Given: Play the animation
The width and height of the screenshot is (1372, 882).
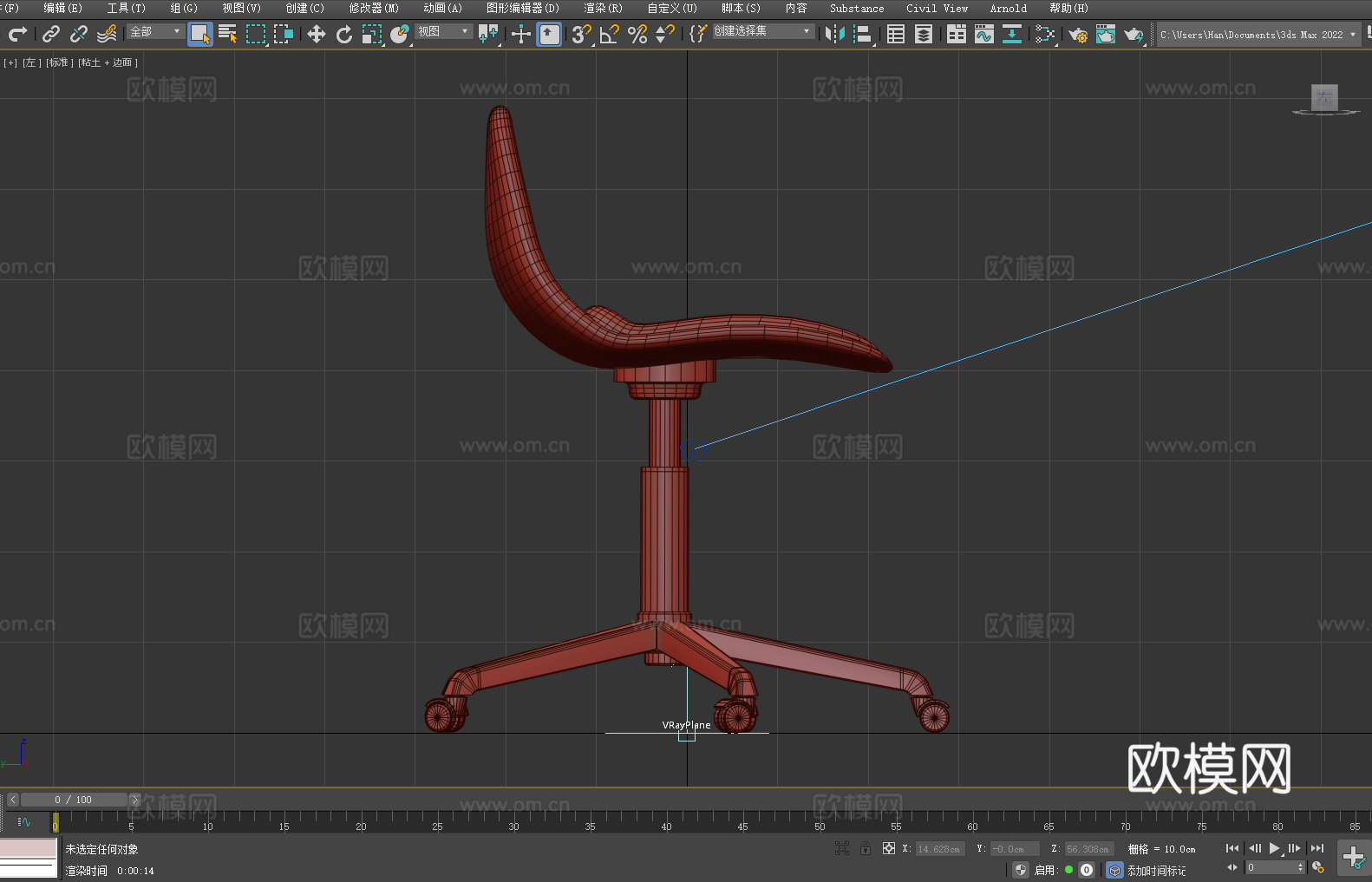Looking at the screenshot, I should pyautogui.click(x=1275, y=848).
